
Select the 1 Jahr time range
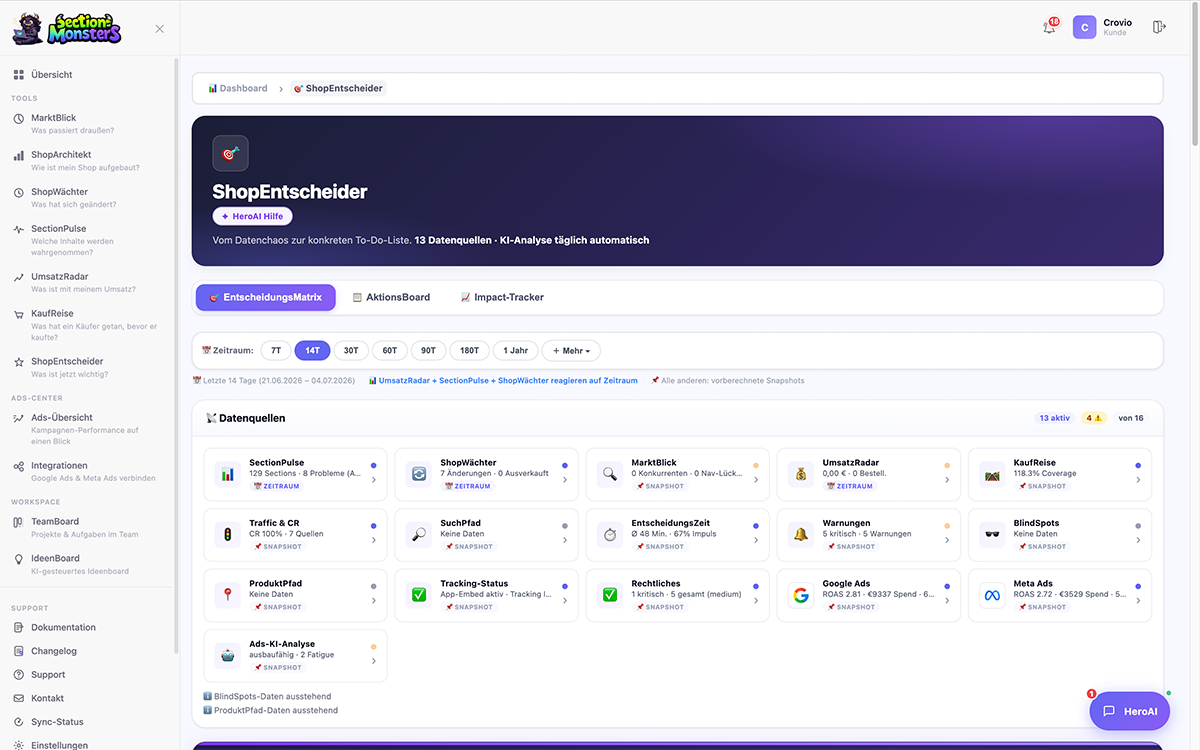(516, 351)
